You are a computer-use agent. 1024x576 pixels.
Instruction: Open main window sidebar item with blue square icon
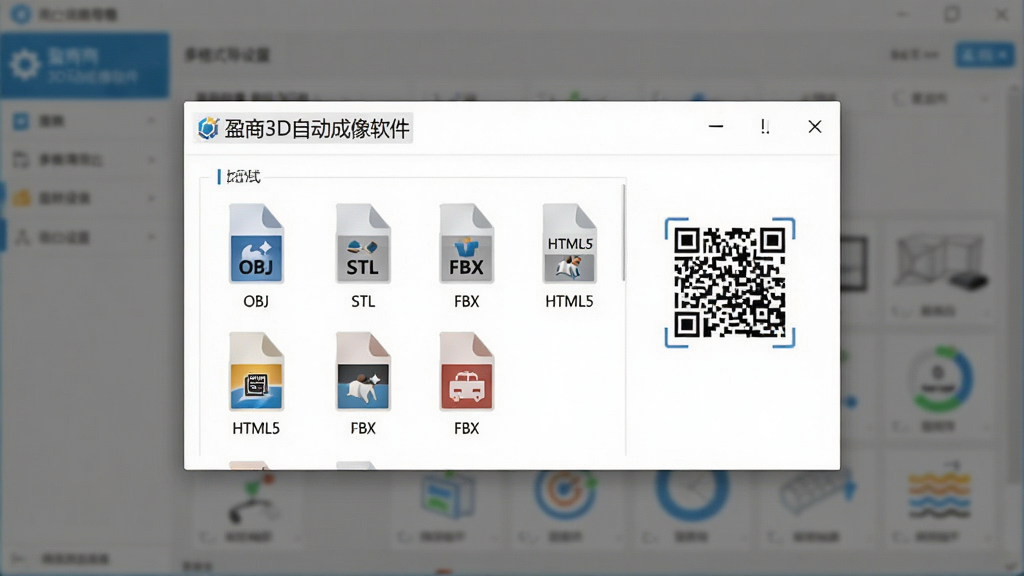point(85,121)
